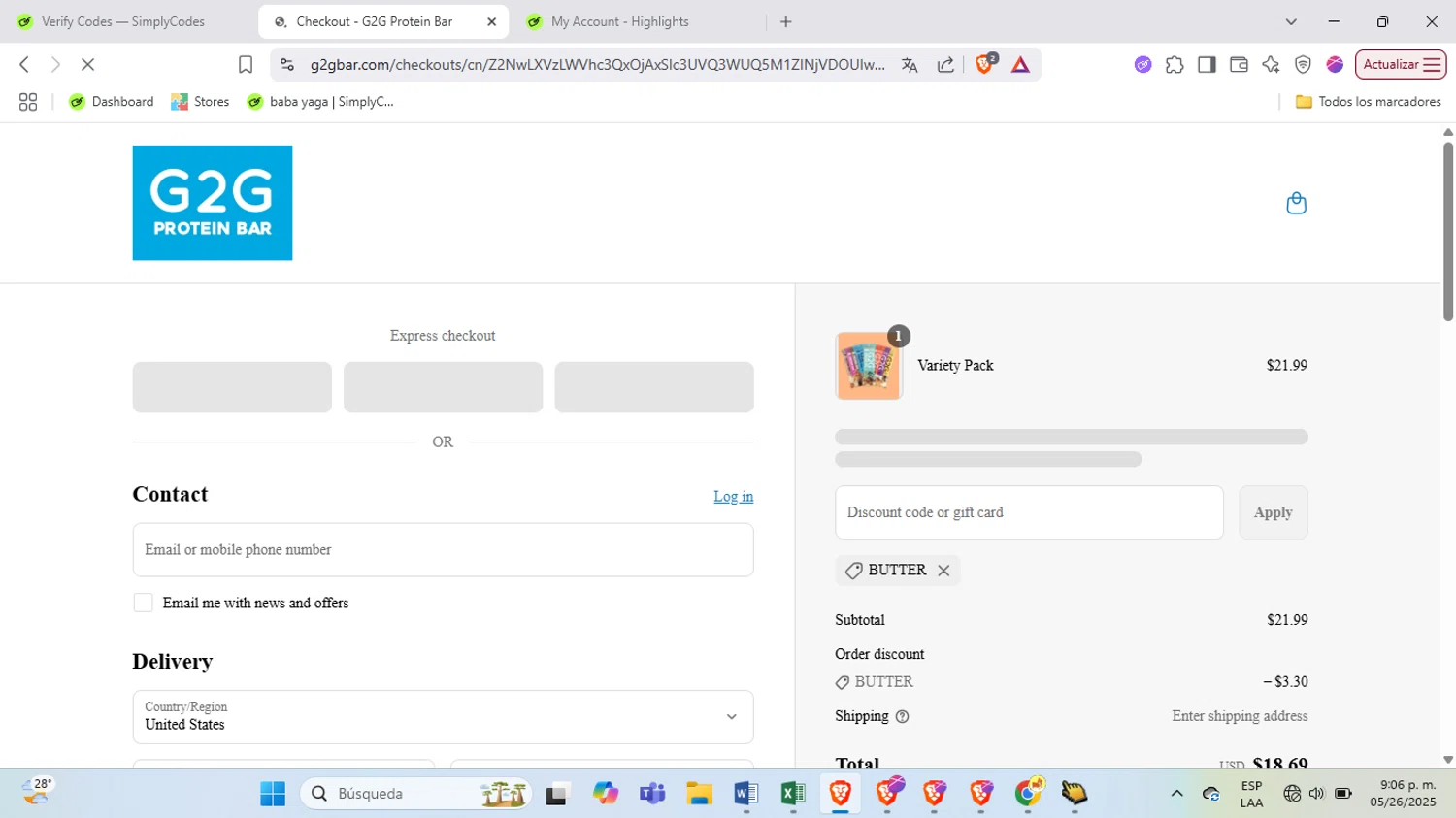Click the Log in link
This screenshot has height=818, width=1456.
[733, 497]
